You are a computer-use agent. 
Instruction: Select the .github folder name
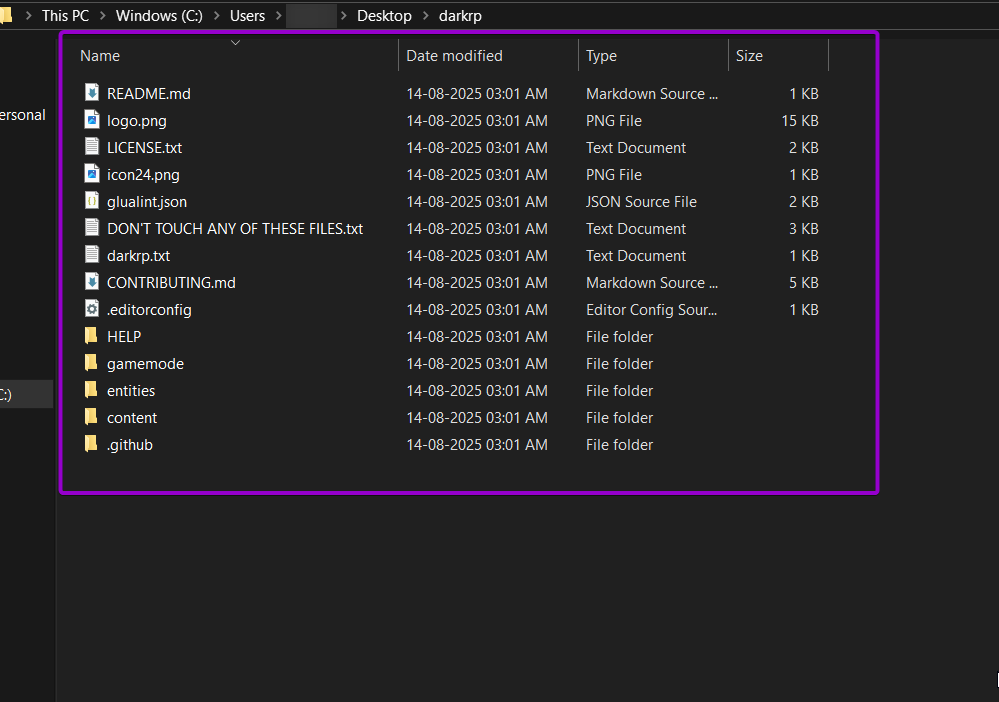130,445
